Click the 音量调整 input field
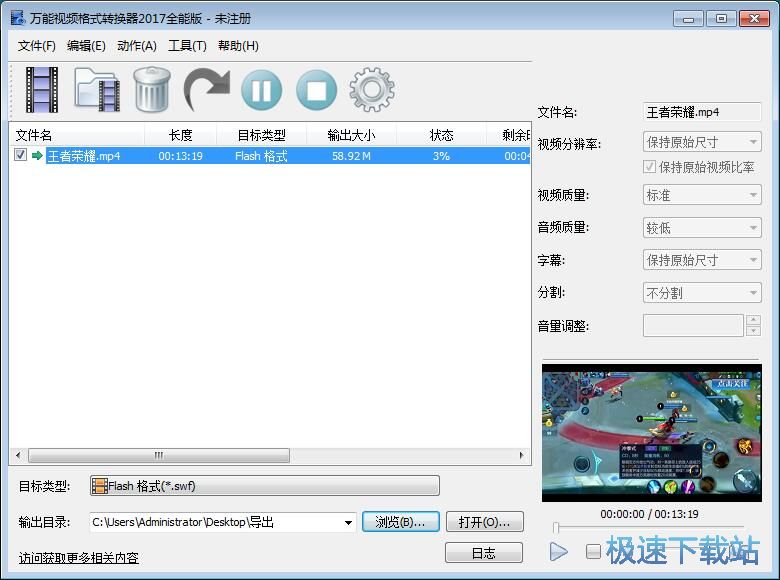 click(x=693, y=326)
